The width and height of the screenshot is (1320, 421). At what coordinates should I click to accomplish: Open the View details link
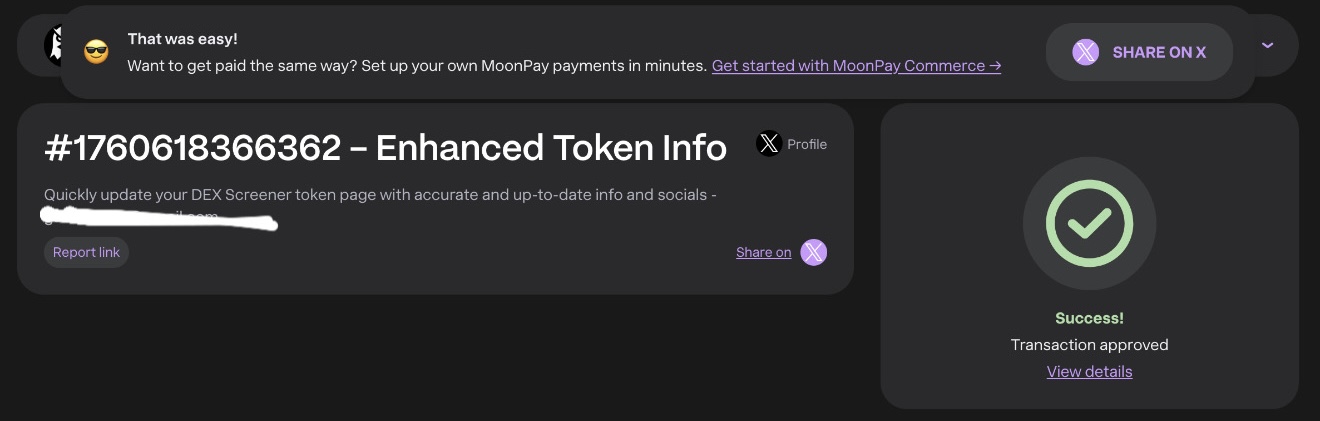tap(1089, 372)
